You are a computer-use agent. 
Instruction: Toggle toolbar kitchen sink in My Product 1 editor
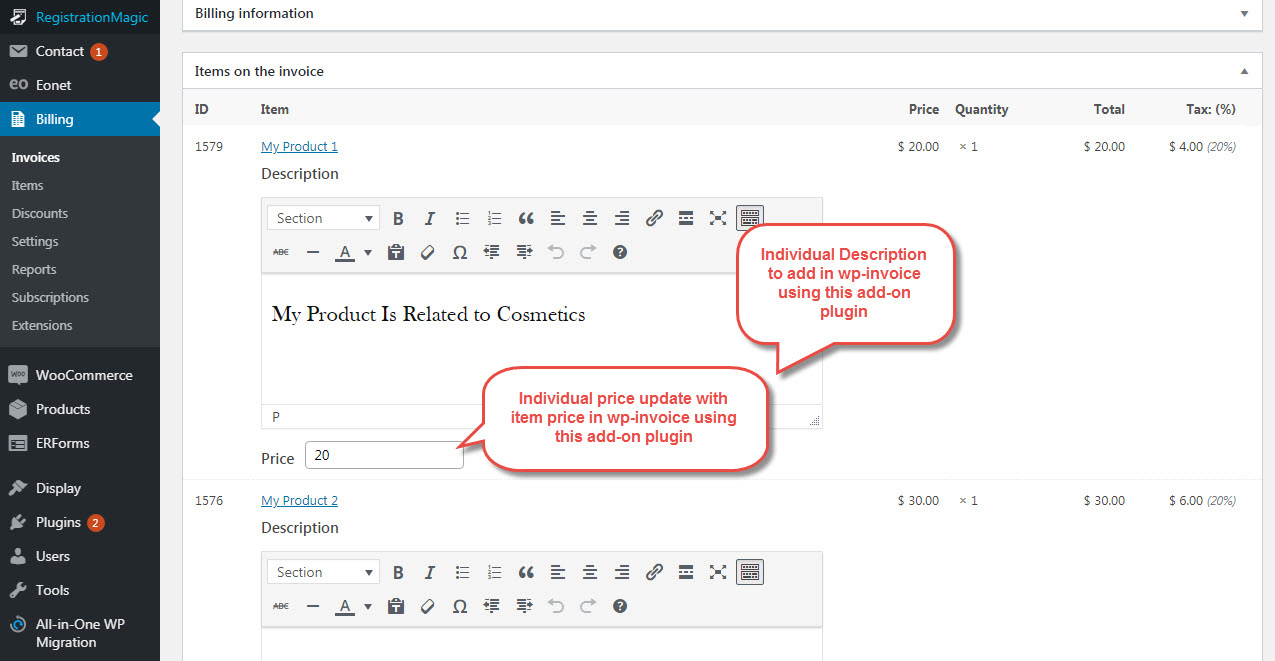pyautogui.click(x=750, y=218)
